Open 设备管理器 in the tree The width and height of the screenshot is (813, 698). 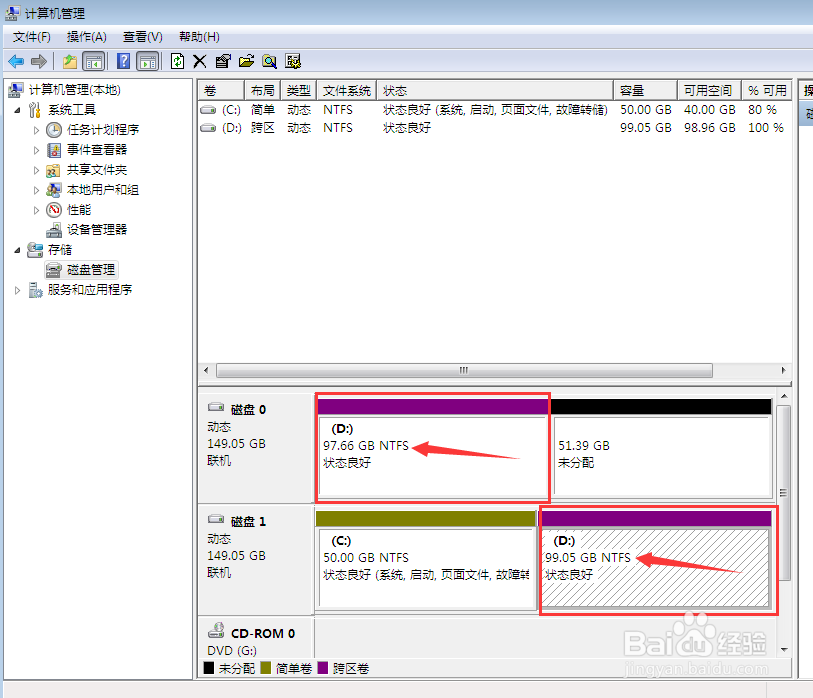(97, 230)
